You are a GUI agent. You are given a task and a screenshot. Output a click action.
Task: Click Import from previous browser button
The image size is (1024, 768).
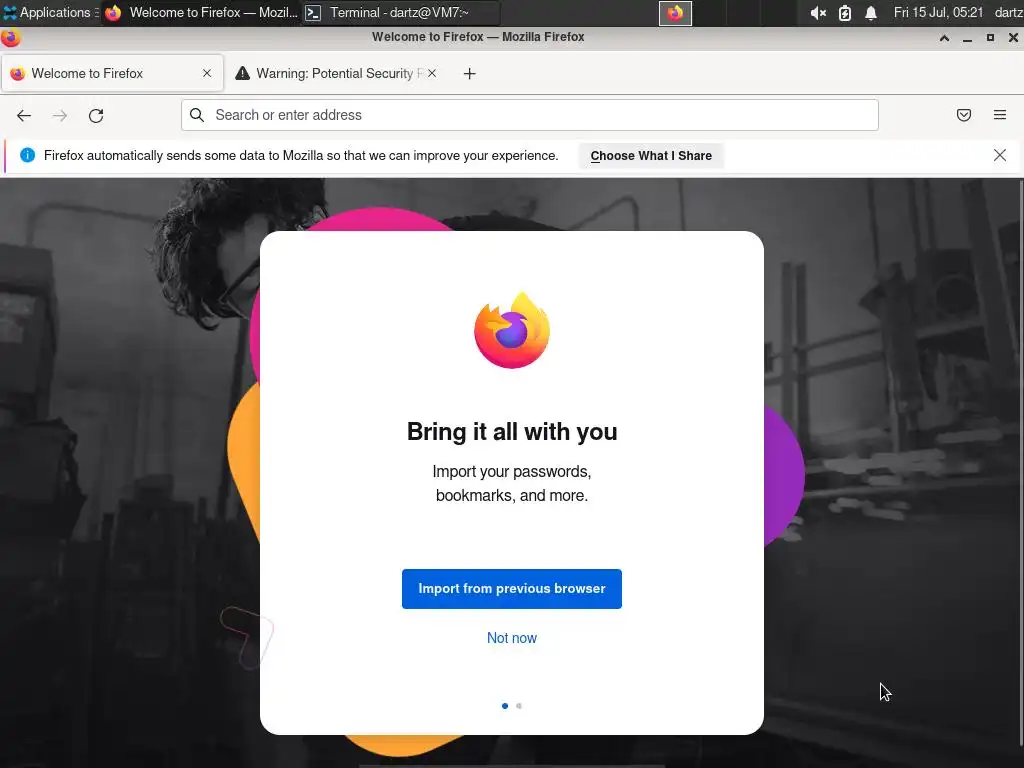512,589
